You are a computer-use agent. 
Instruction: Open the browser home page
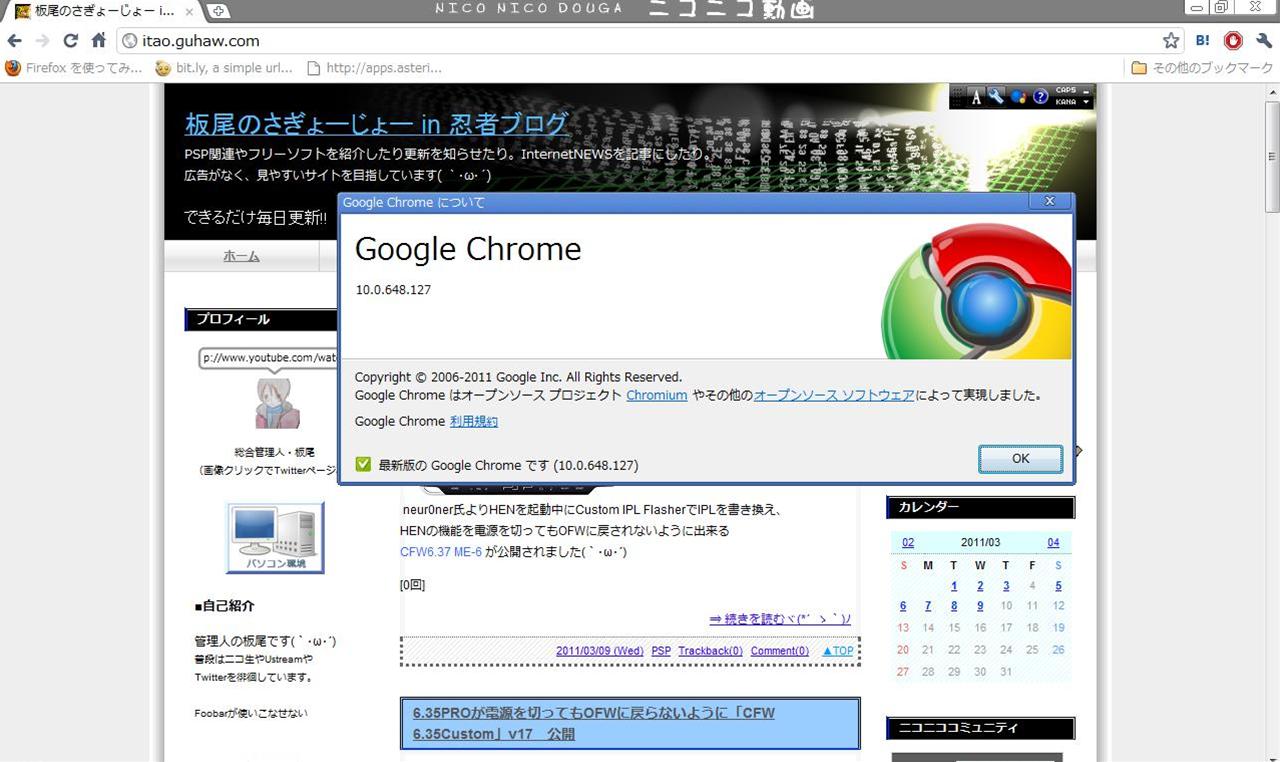point(98,41)
